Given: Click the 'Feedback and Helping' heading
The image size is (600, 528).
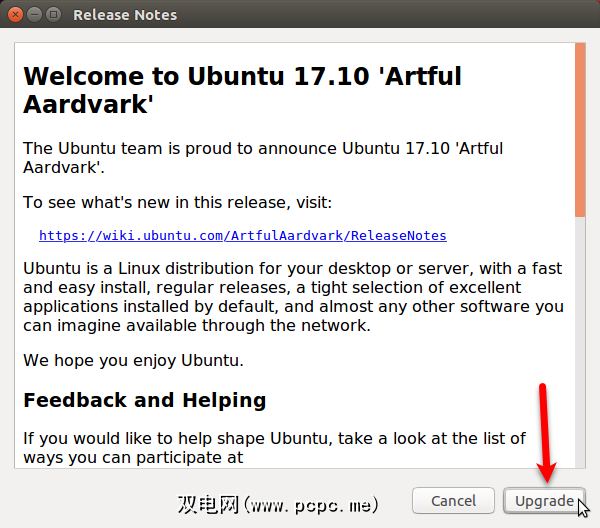Looking at the screenshot, I should (x=144, y=400).
